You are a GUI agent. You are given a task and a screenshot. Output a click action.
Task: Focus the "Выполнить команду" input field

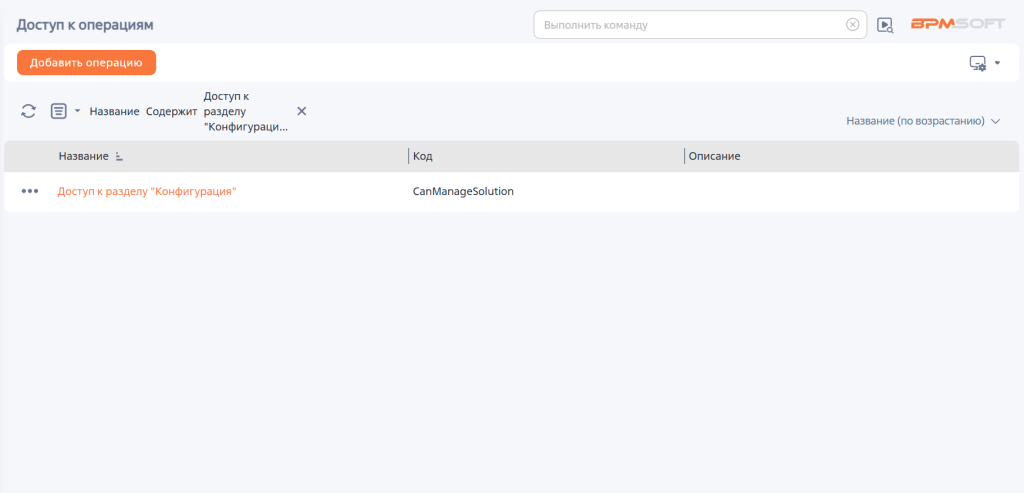coord(690,25)
